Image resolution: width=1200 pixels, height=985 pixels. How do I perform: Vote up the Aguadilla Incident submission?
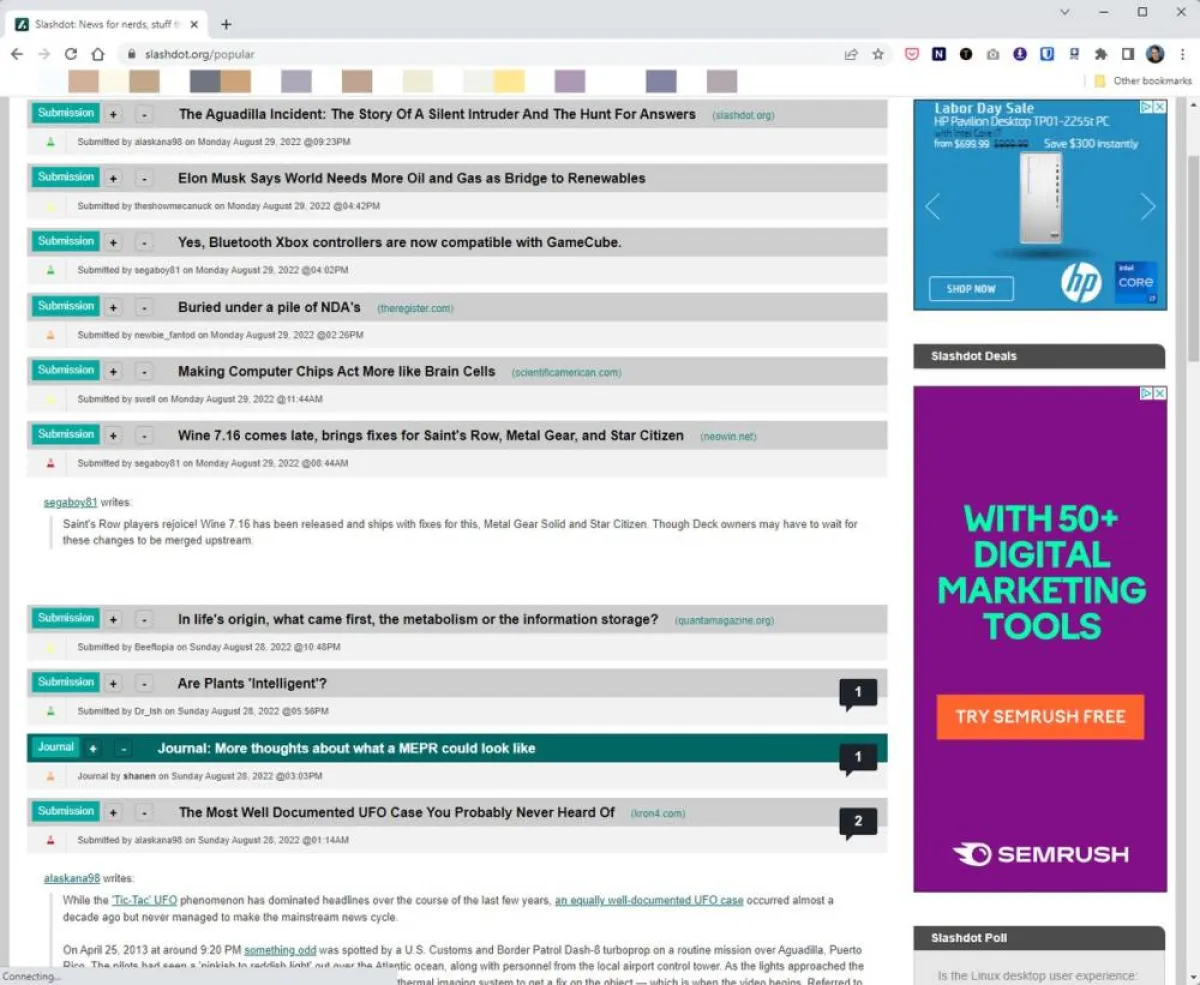coord(113,114)
